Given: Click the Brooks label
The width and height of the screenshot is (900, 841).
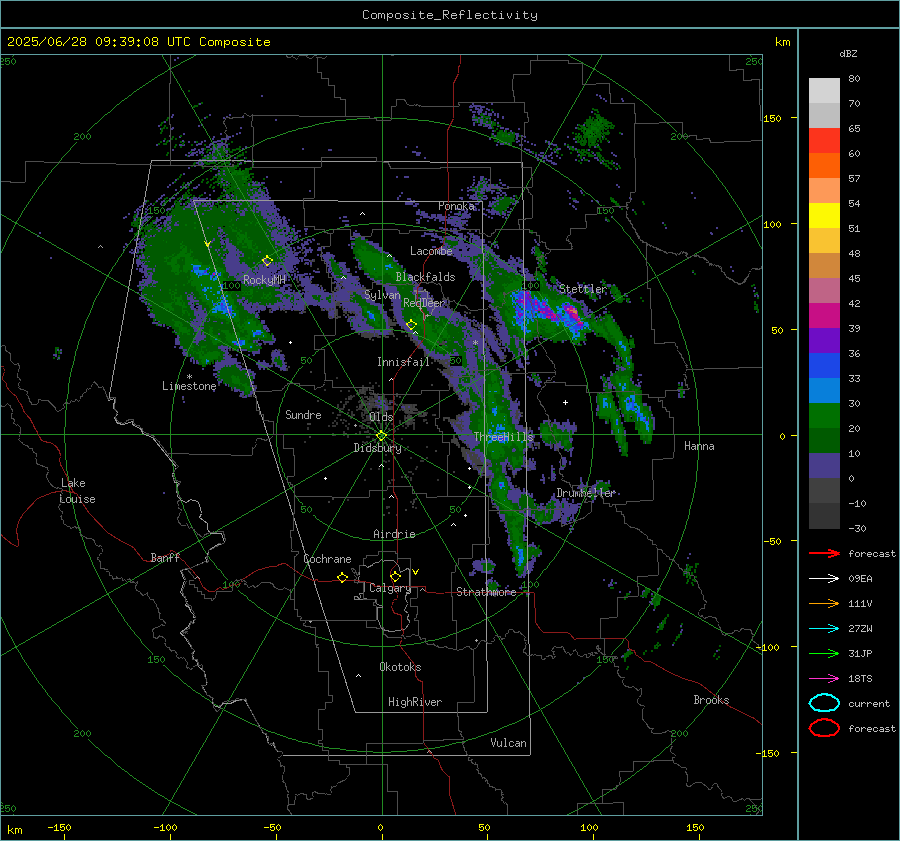Looking at the screenshot, I should pyautogui.click(x=711, y=700).
